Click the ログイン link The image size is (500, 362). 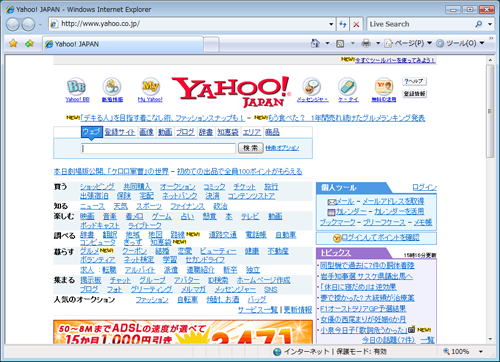[424, 187]
